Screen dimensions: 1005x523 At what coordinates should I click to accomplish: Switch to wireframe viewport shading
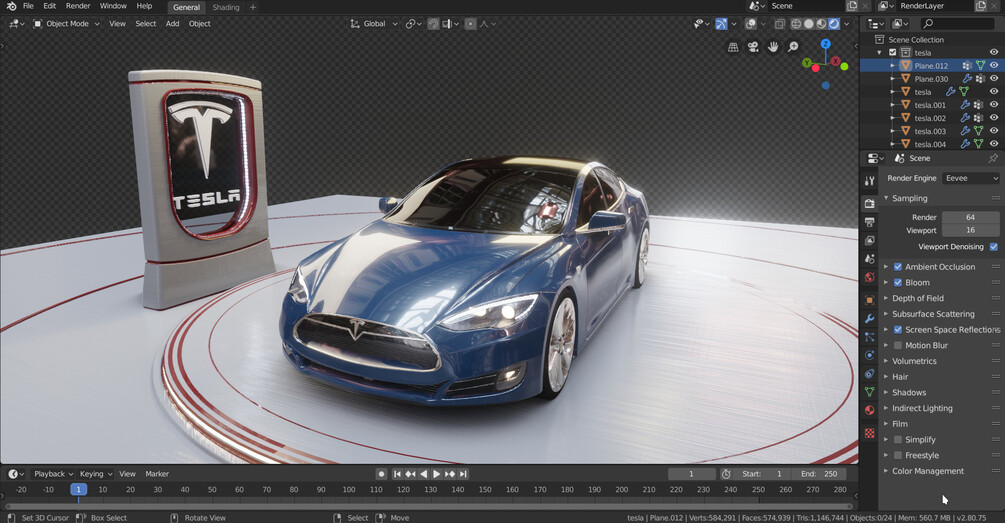point(796,24)
